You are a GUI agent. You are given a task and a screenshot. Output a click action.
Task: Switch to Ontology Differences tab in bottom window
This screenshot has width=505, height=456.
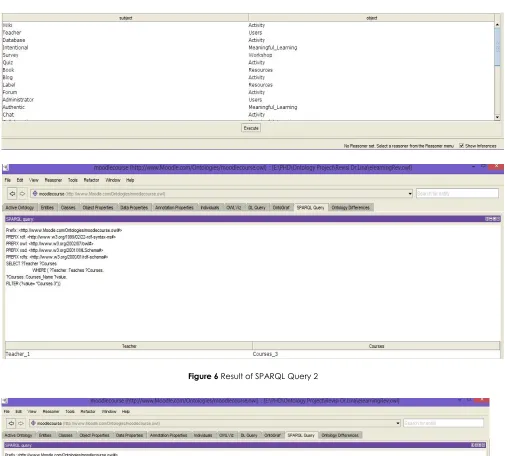tap(340, 435)
